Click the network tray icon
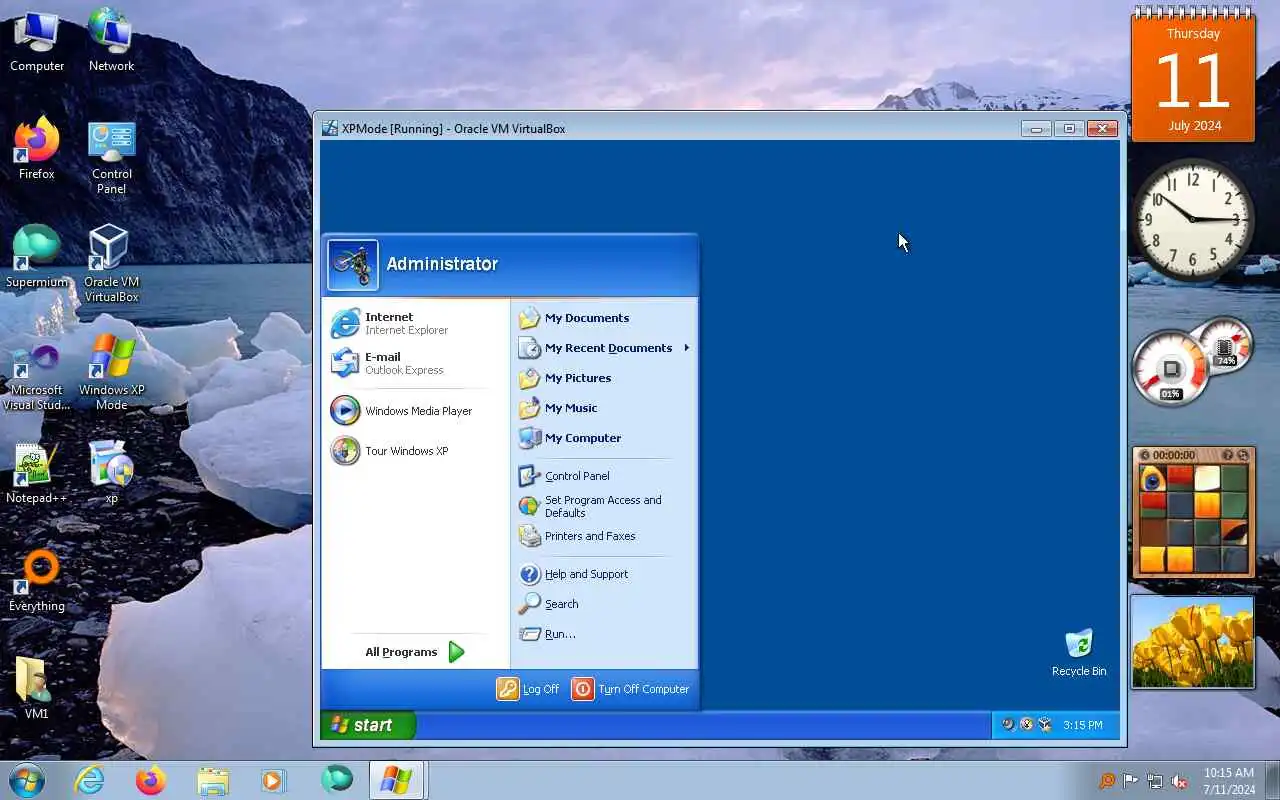Viewport: 1280px width, 800px height. pos(1155,781)
